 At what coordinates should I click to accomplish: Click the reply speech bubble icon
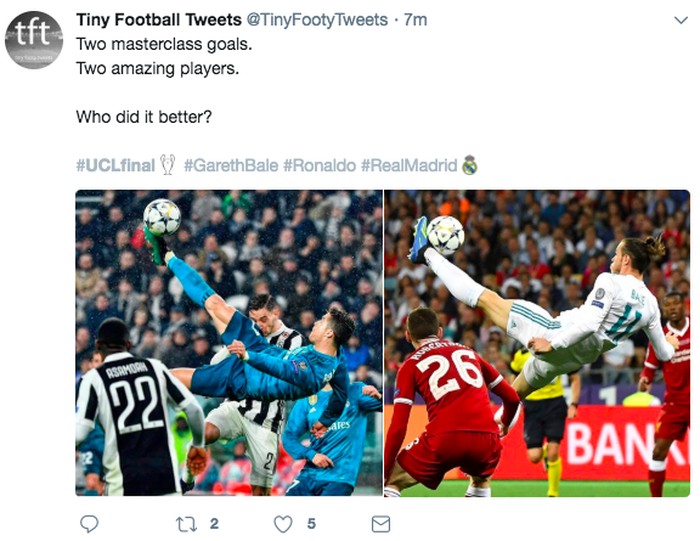tap(89, 523)
